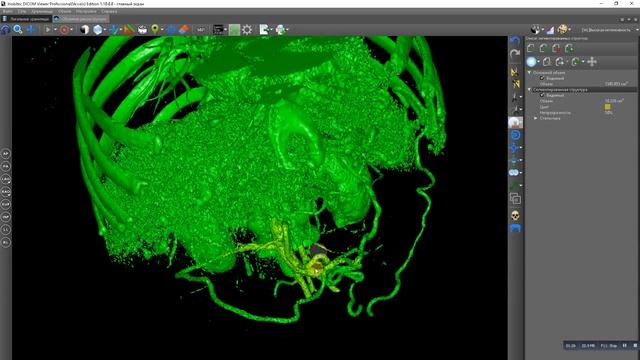Open the intensity preset combo box

point(609,29)
